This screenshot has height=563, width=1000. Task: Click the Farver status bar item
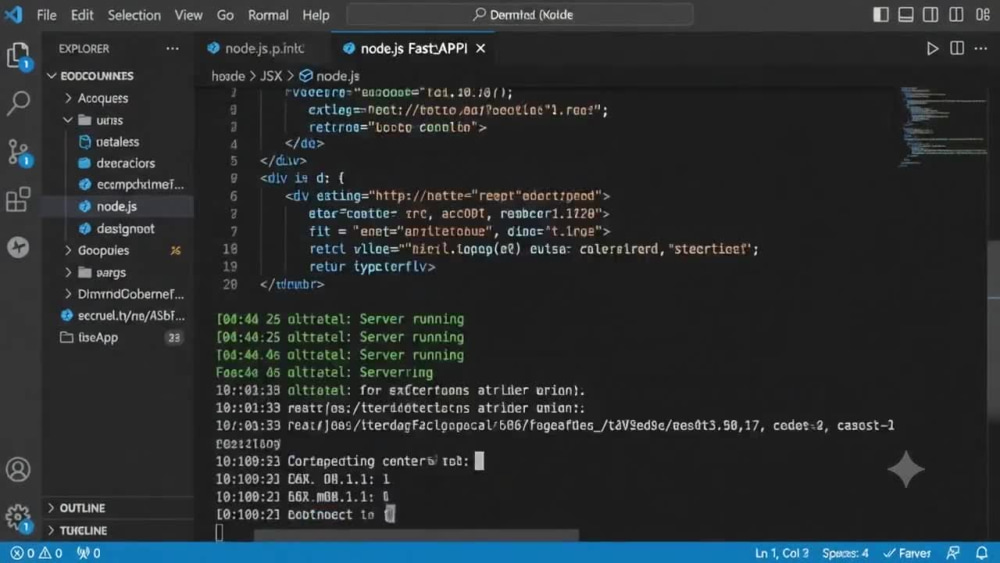(x=907, y=553)
